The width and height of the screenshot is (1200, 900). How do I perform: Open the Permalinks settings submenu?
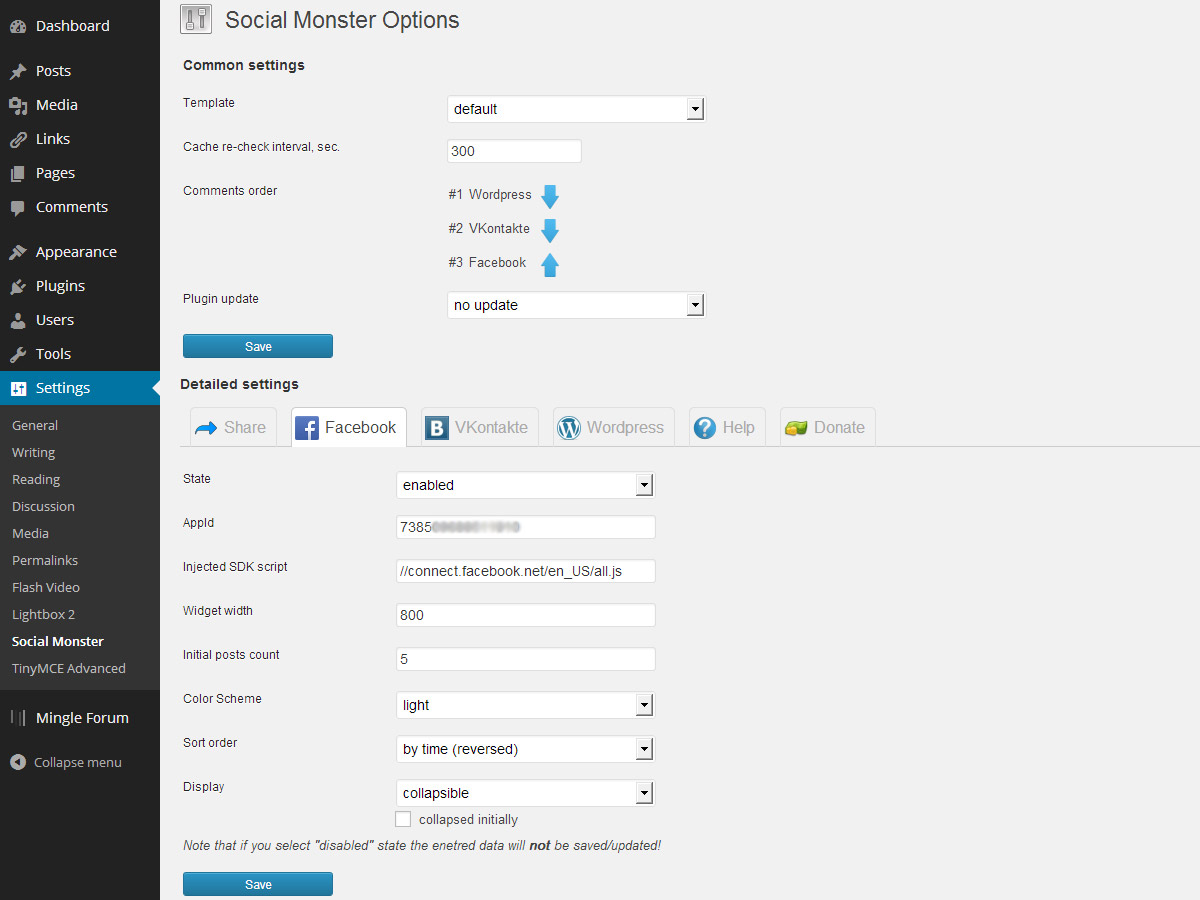pyautogui.click(x=45, y=561)
